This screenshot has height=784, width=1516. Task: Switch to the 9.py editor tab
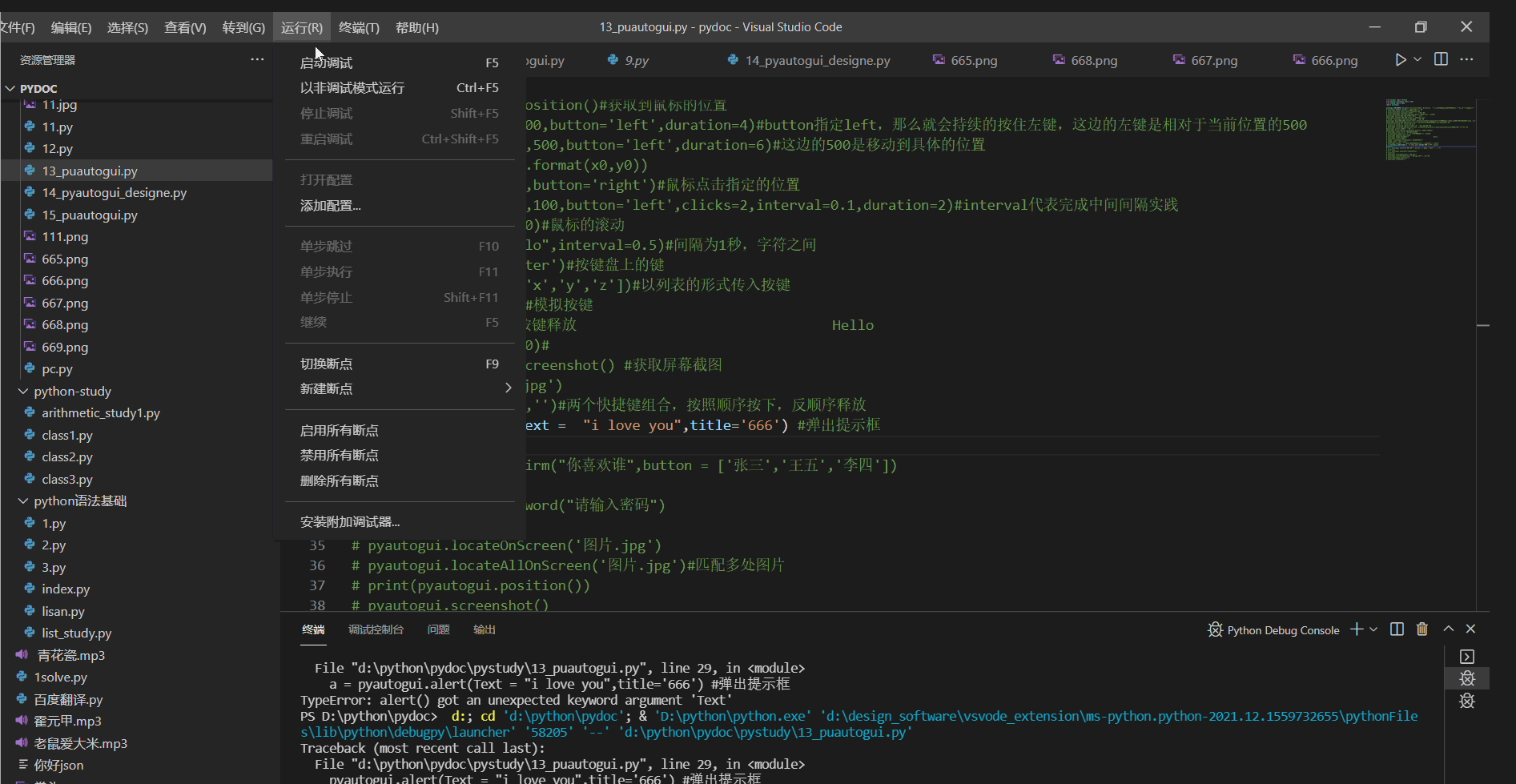pyautogui.click(x=637, y=60)
